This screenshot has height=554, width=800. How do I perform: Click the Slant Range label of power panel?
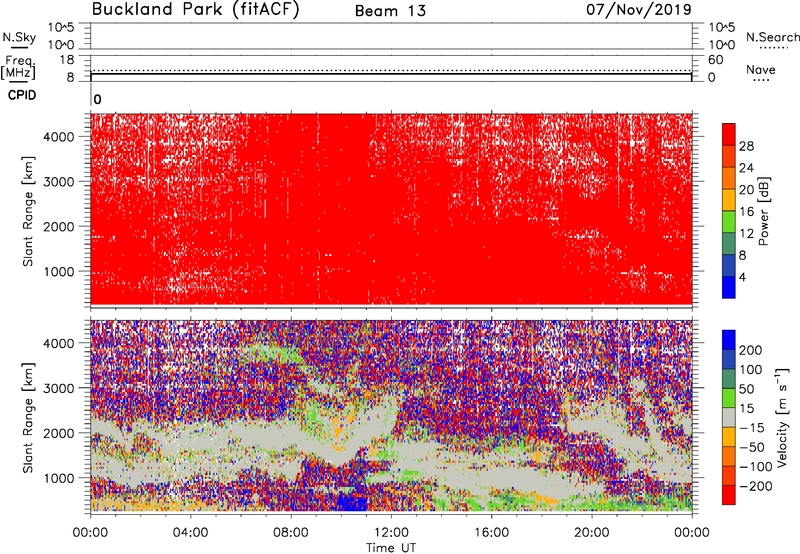pos(28,211)
